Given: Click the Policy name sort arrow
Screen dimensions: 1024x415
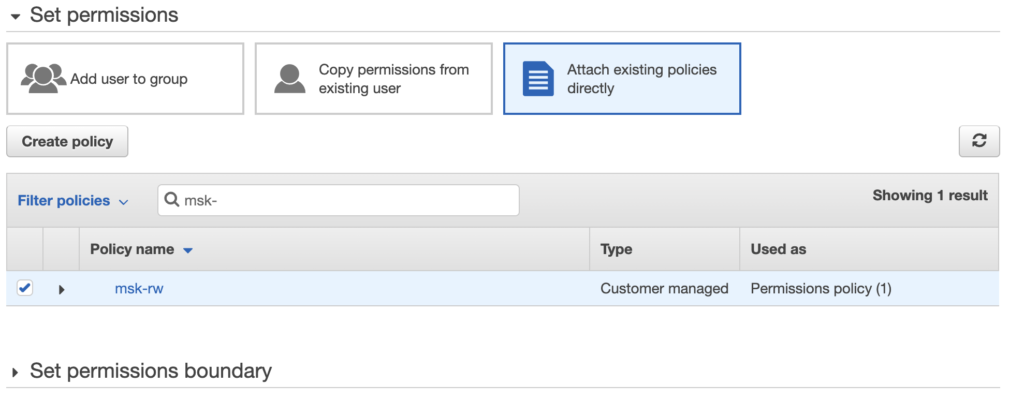Looking at the screenshot, I should (x=188, y=250).
